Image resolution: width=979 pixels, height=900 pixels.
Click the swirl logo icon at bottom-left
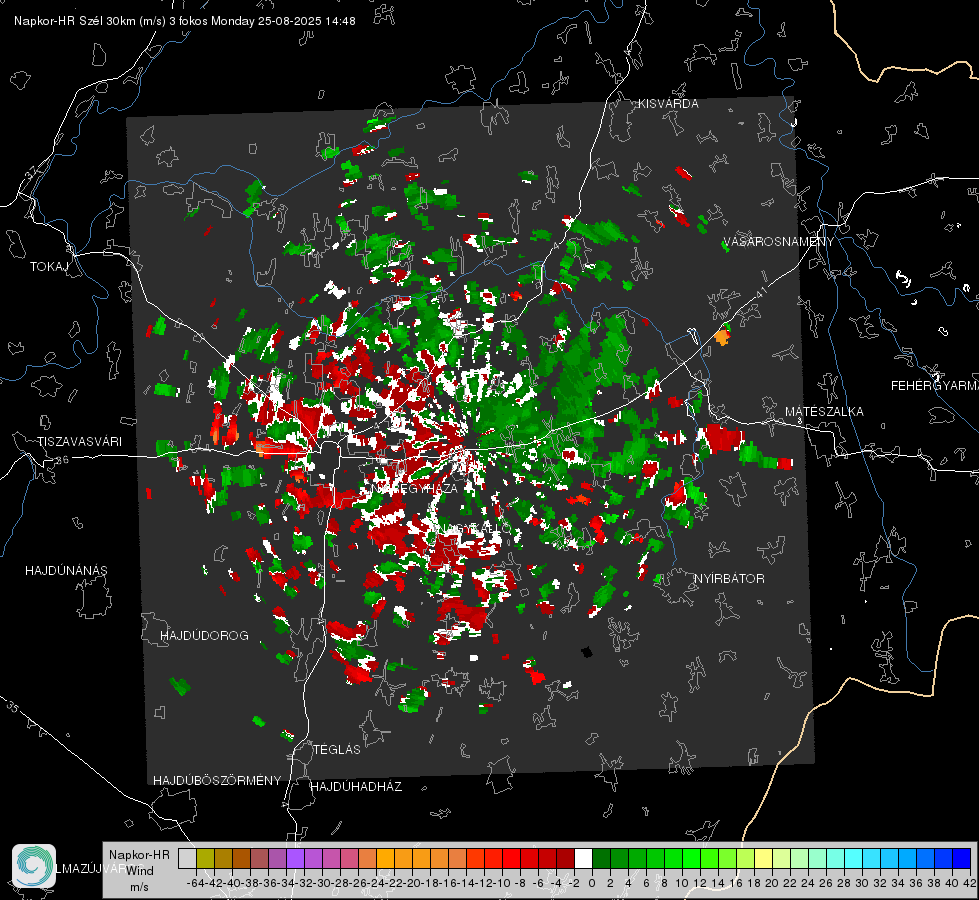point(34,866)
